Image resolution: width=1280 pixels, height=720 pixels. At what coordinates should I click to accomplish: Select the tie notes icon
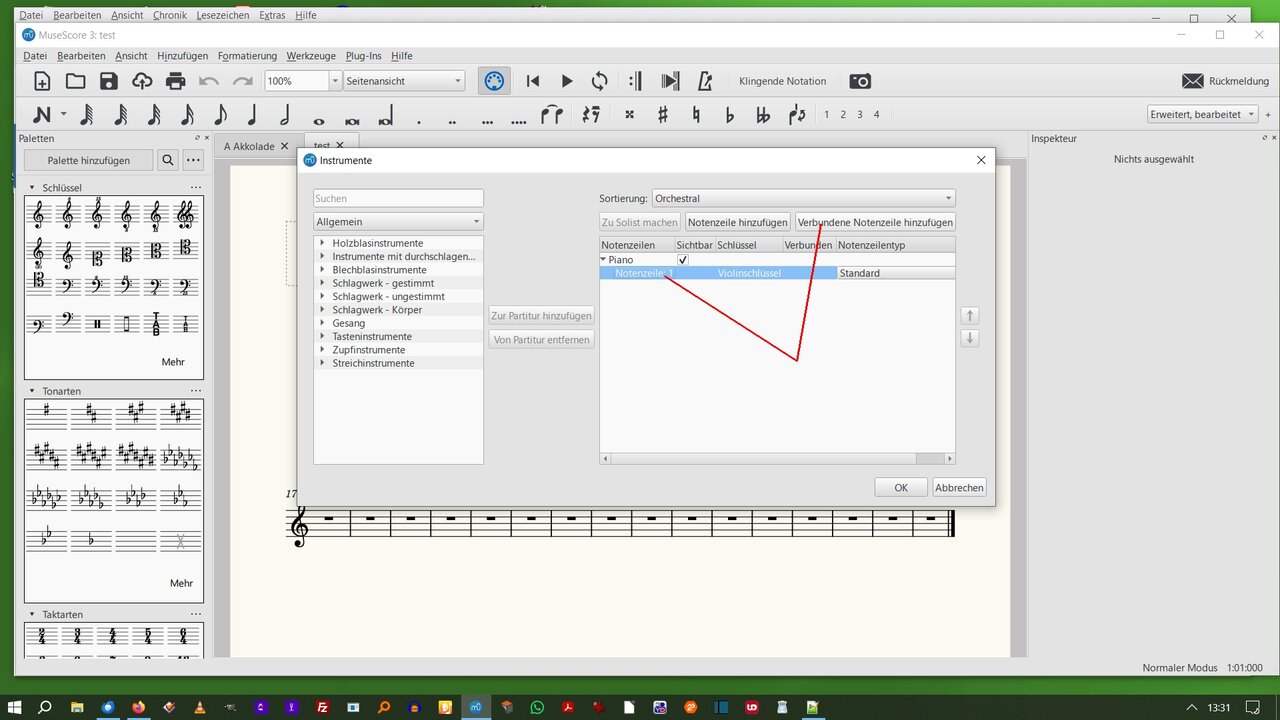[552, 115]
